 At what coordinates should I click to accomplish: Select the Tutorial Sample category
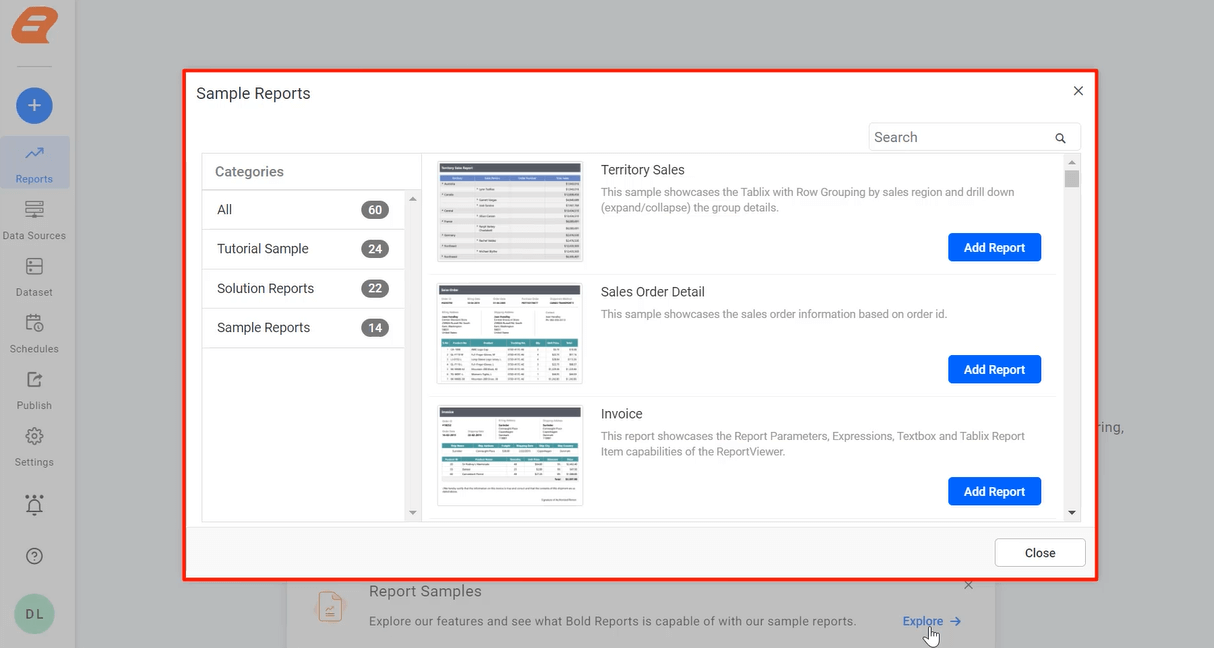point(304,249)
